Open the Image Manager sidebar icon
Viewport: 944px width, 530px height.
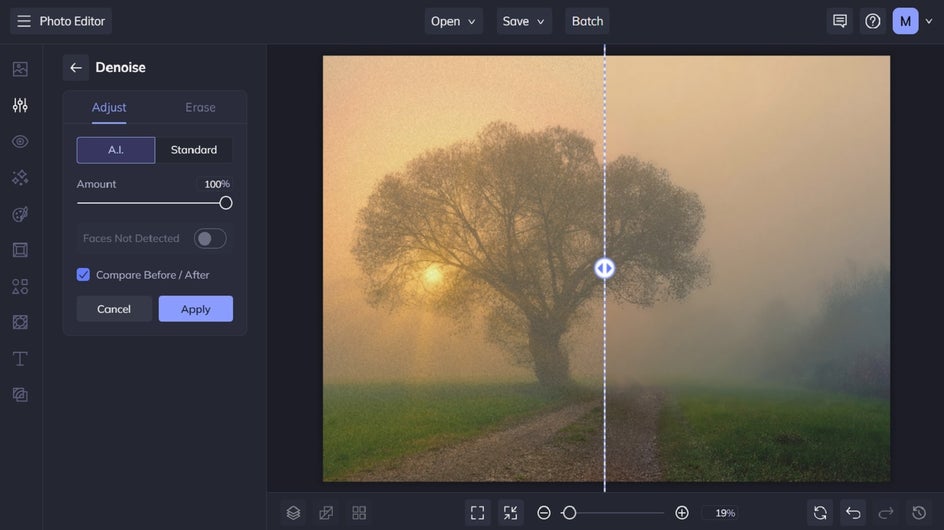20,69
